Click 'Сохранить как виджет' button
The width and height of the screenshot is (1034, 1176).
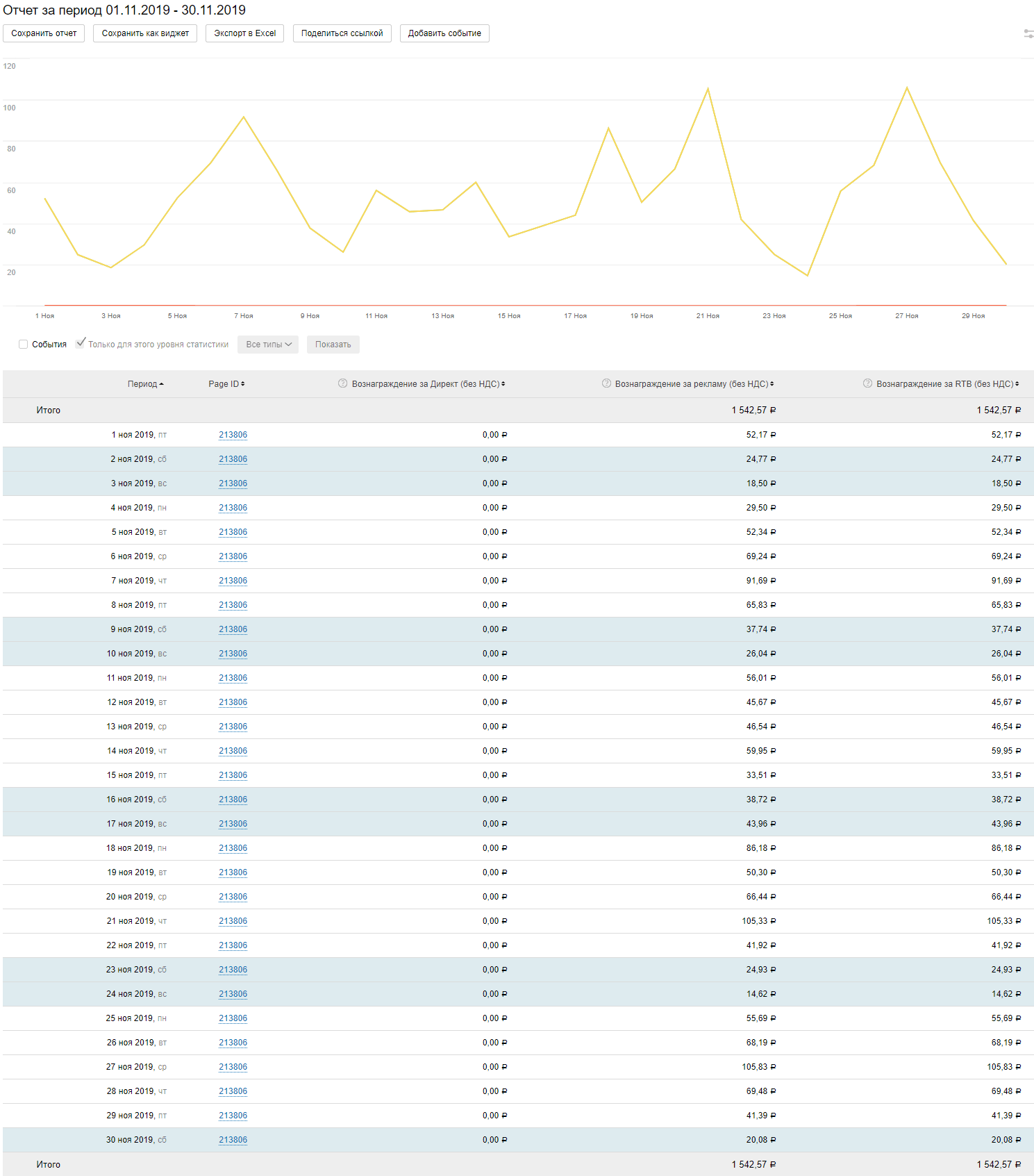[x=145, y=33]
